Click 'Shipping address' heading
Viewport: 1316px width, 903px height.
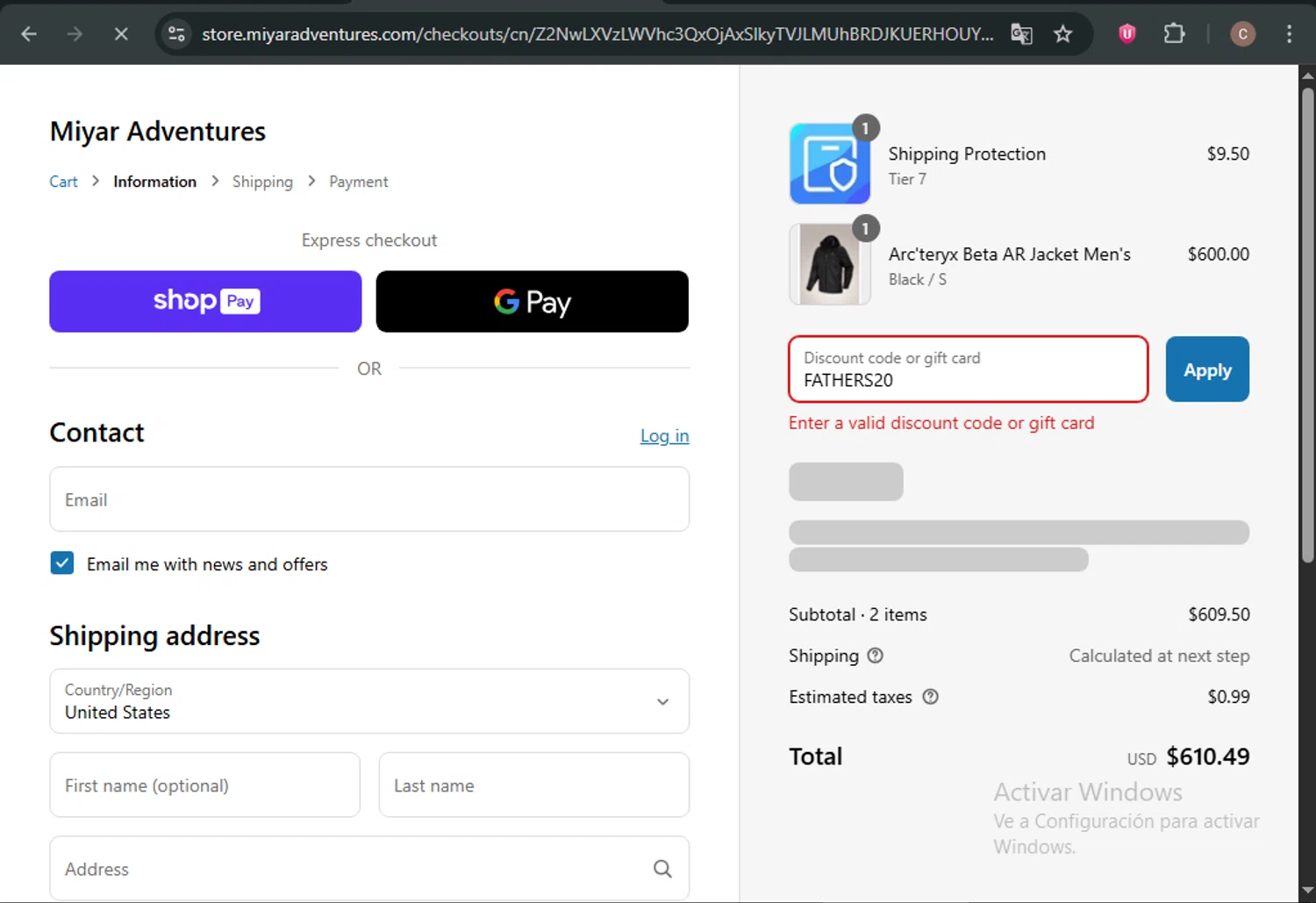[154, 635]
